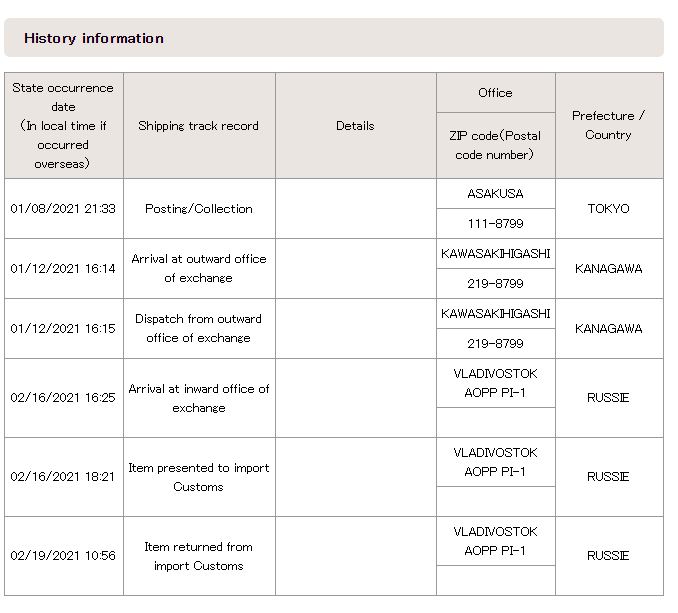Viewport: 678px width, 613px height.
Task: Click the Details column header
Action: (355, 125)
